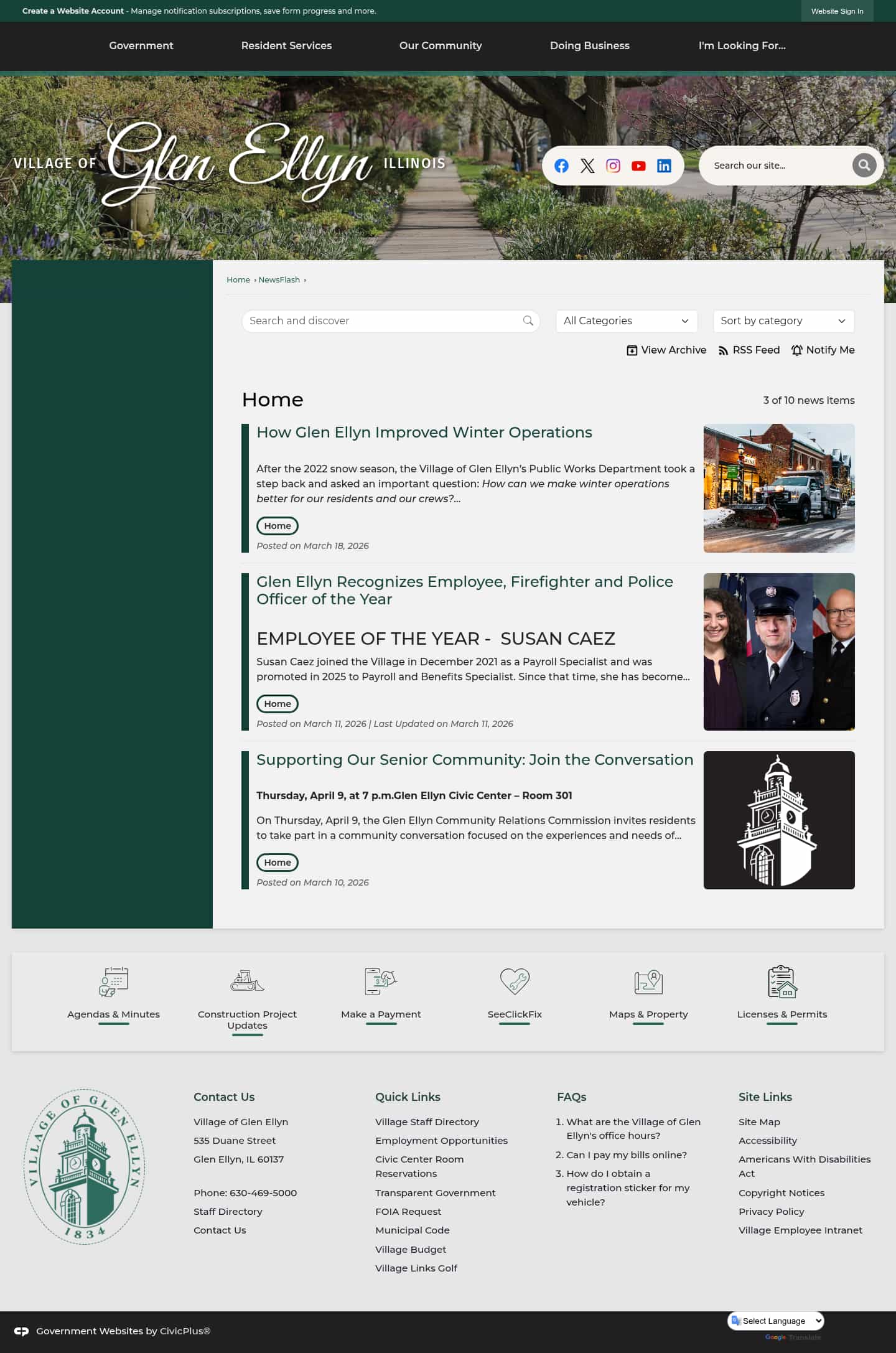
Task: Click the View Archive link
Action: (666, 350)
